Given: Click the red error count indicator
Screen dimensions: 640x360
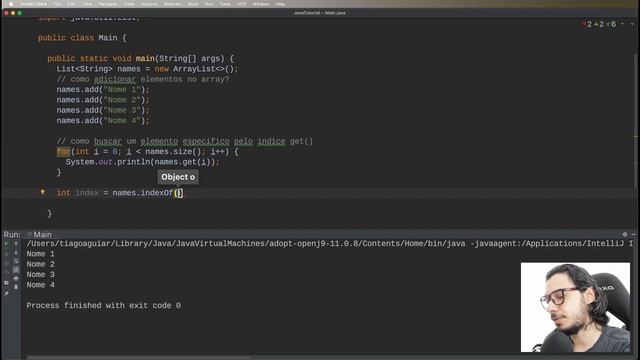Looking at the screenshot, I should click(587, 24).
